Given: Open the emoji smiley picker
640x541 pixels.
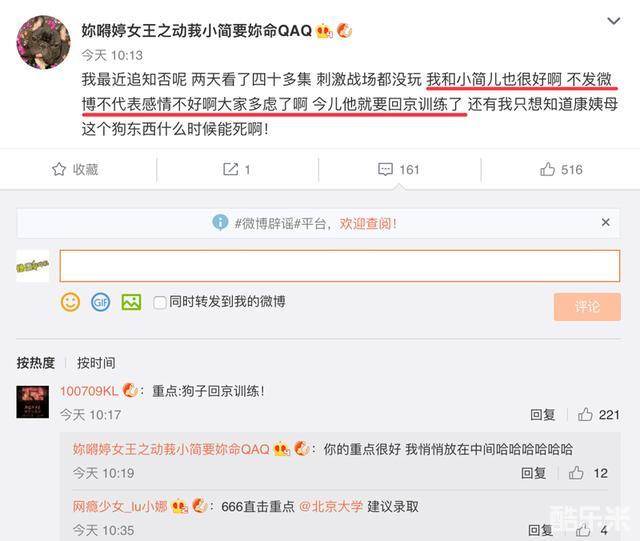Looking at the screenshot, I should click(x=70, y=302).
